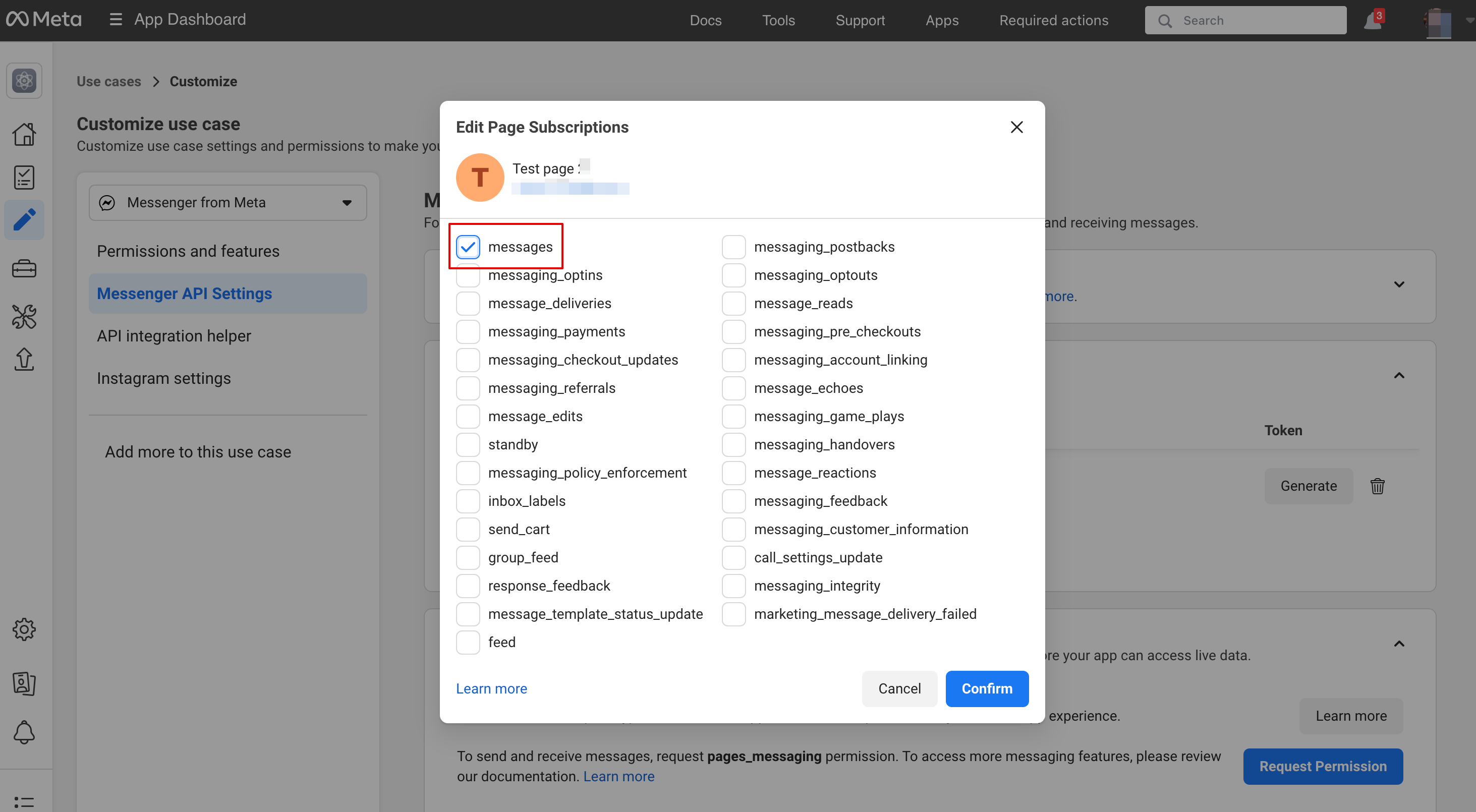Expand the collapsed section chevron down arrow
This screenshot has height=812, width=1476.
pyautogui.click(x=1399, y=284)
